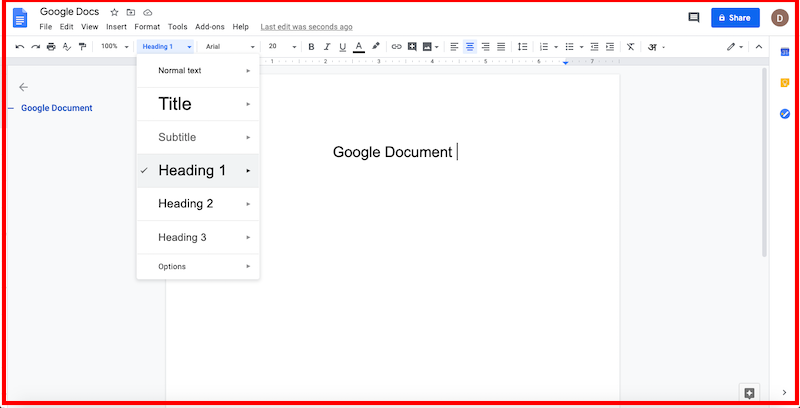Click the Share button
The width and height of the screenshot is (800, 408).
click(735, 18)
